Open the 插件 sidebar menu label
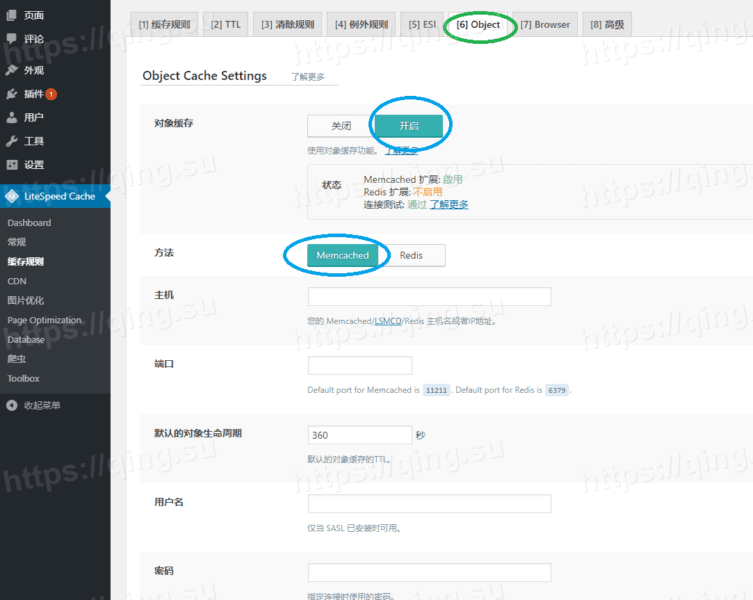 pyautogui.click(x=34, y=94)
